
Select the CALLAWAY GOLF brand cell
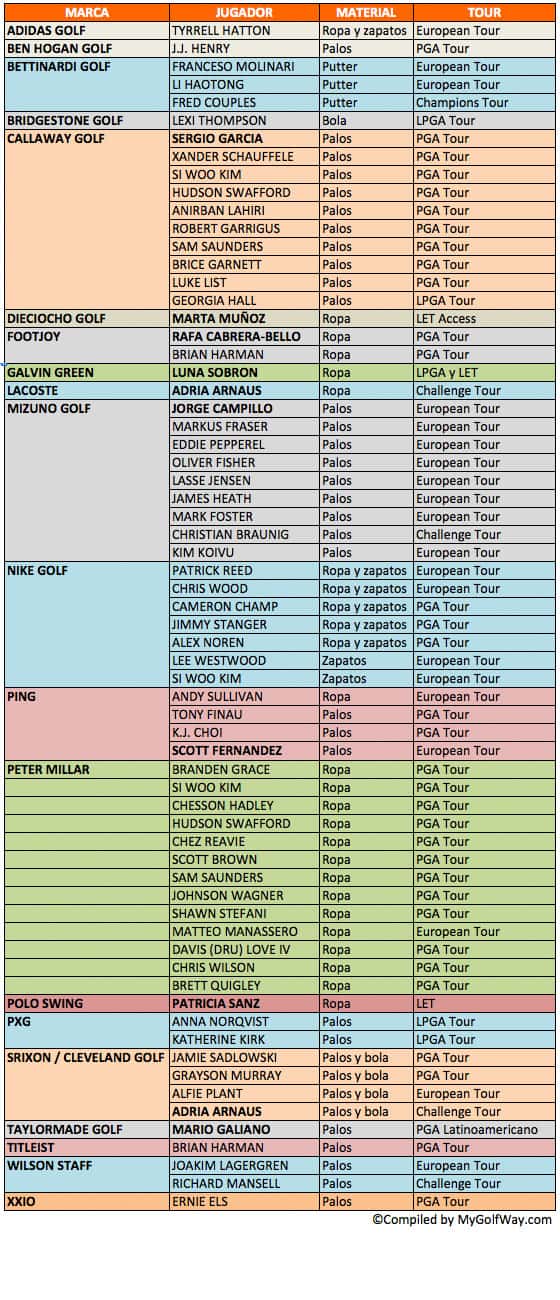point(87,220)
